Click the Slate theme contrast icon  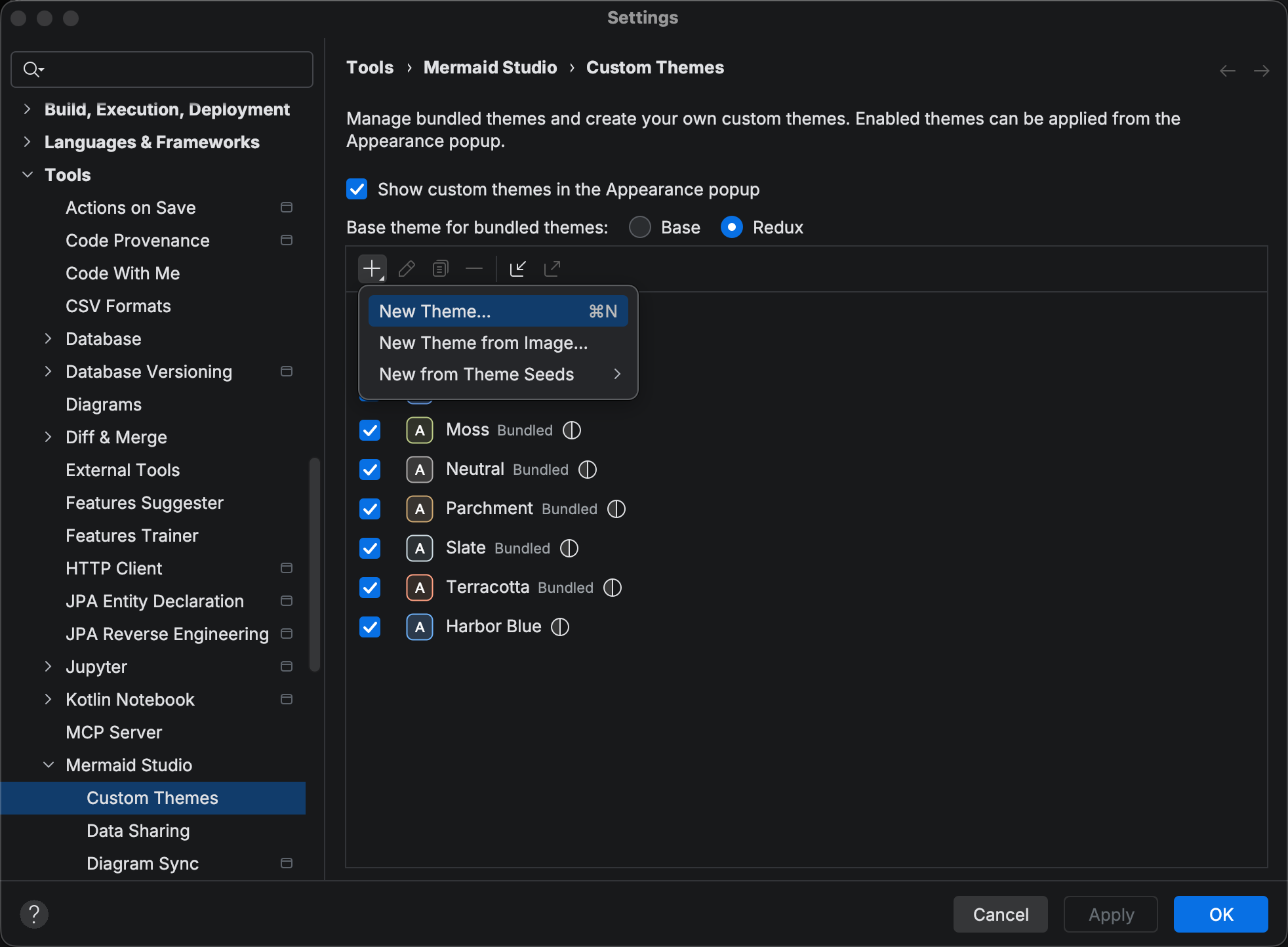click(x=569, y=548)
